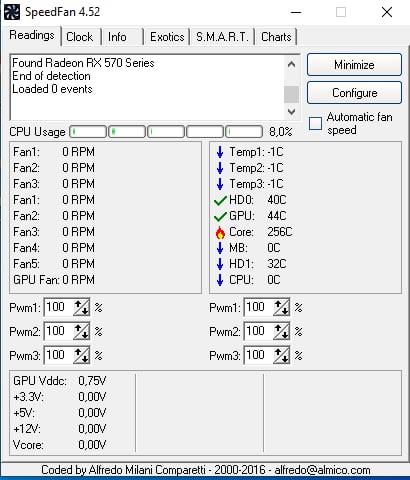Click the blue down arrow beside Temp1
This screenshot has height=480, width=410.
[x=220, y=152]
